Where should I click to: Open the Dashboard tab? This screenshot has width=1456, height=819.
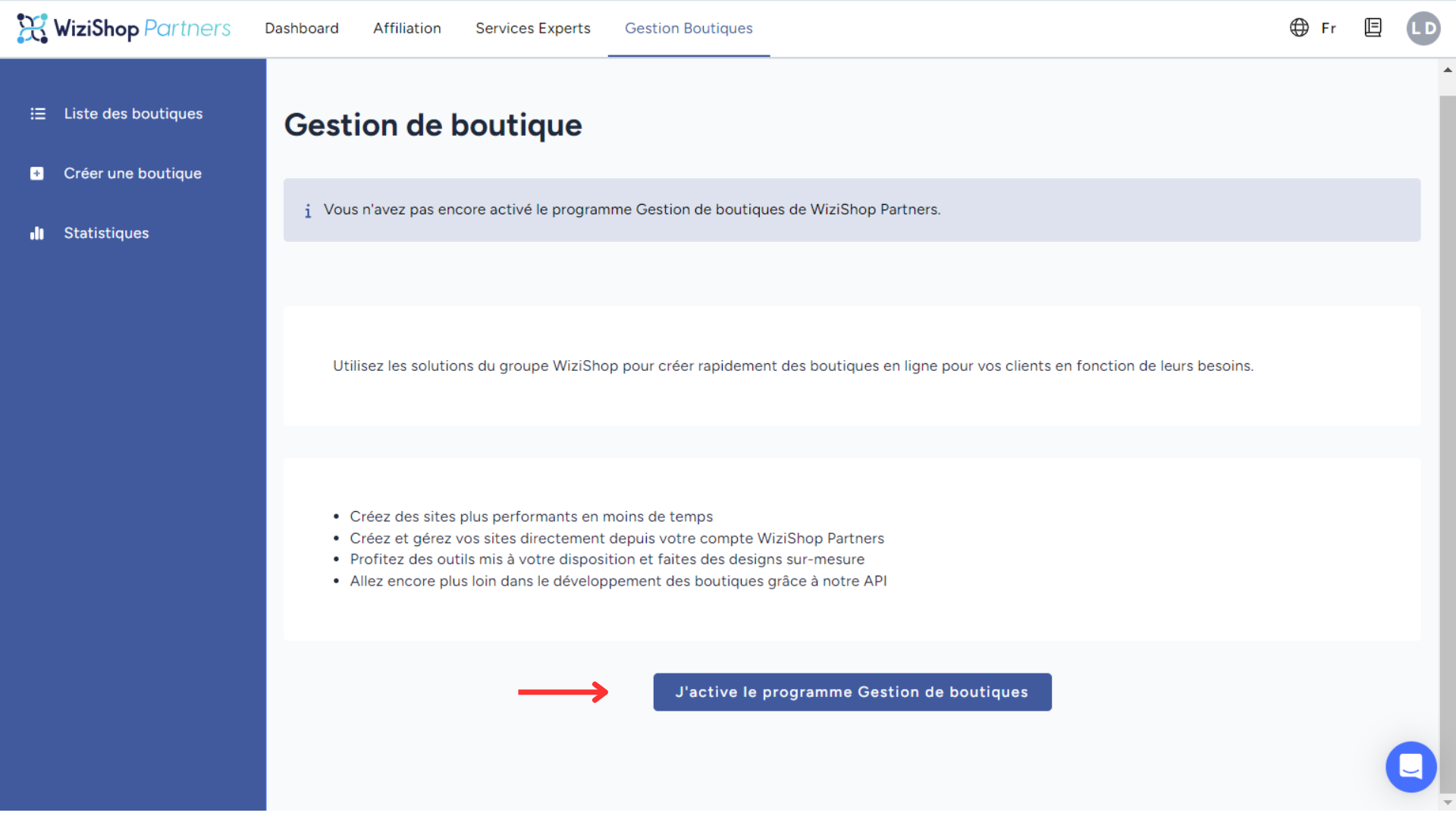pos(302,28)
